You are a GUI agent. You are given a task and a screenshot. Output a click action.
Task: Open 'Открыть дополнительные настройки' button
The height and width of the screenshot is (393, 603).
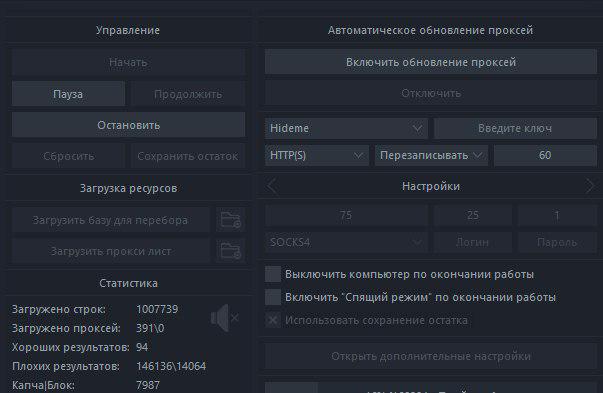[431, 356]
